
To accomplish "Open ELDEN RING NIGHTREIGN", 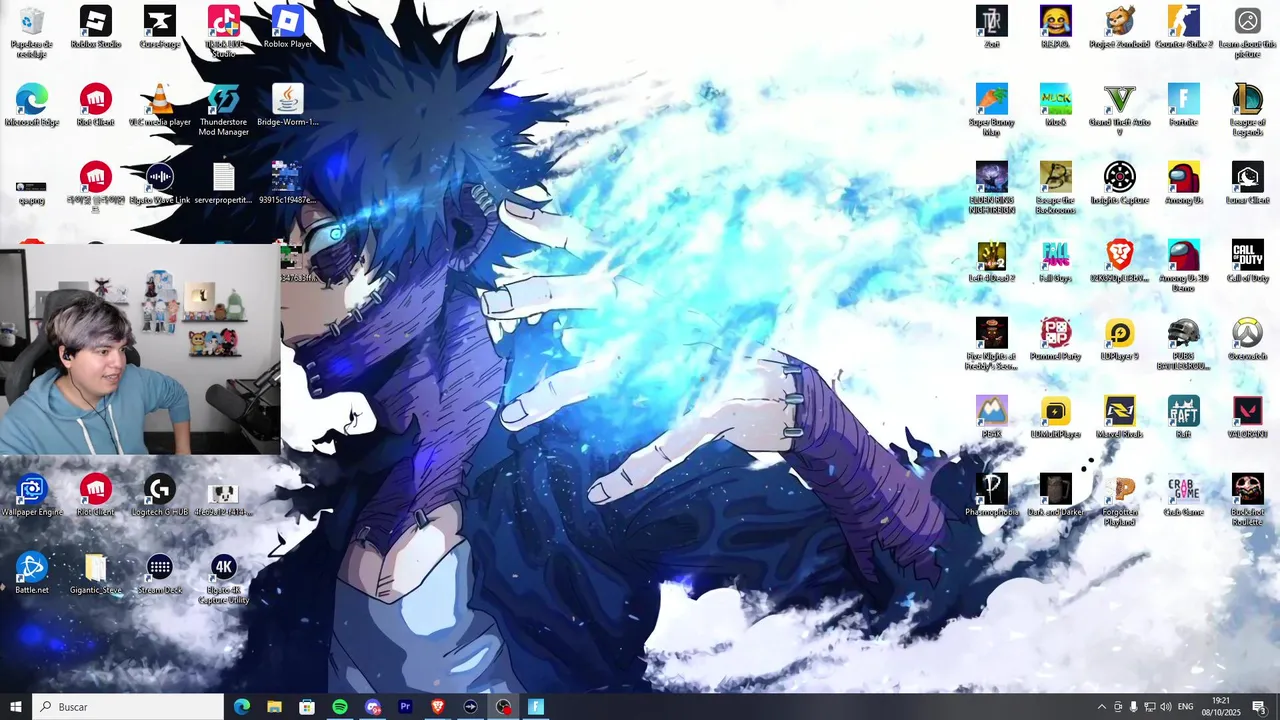I will 992,188.
